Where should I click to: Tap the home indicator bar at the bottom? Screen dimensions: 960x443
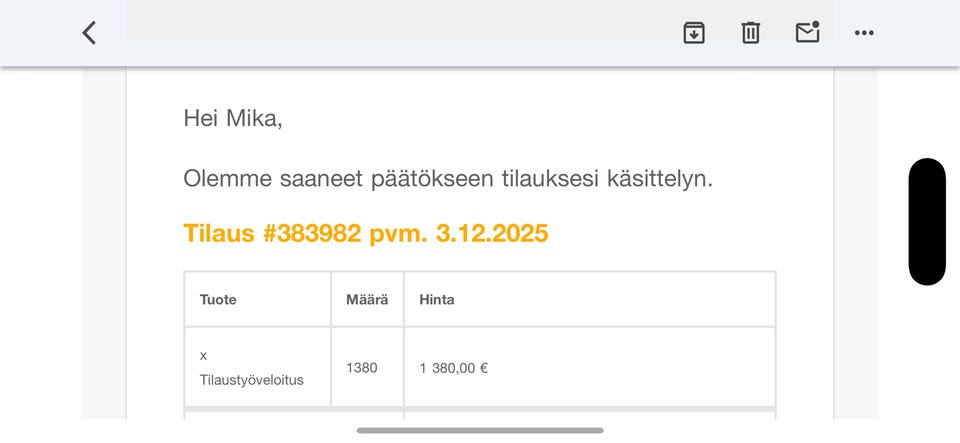click(x=480, y=430)
